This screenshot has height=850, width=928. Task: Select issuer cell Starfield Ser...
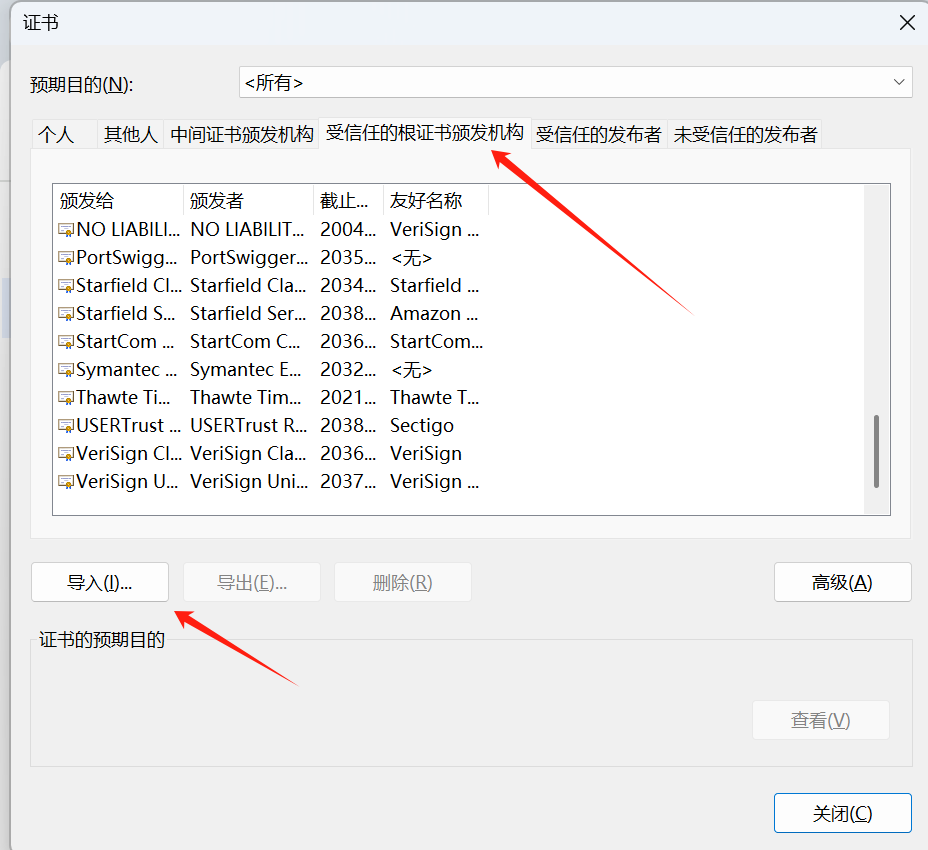(248, 313)
